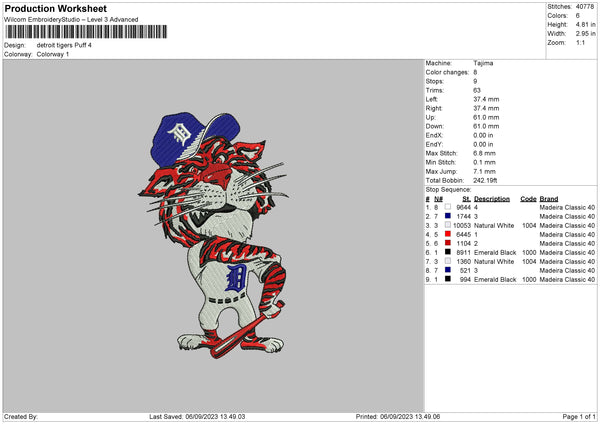Click the Height value '4.81 in'

coord(585,24)
